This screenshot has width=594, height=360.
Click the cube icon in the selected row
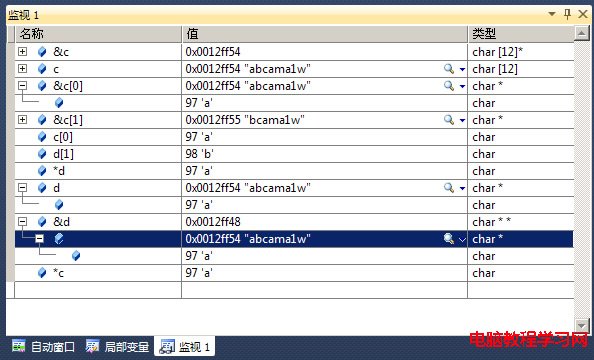point(59,239)
